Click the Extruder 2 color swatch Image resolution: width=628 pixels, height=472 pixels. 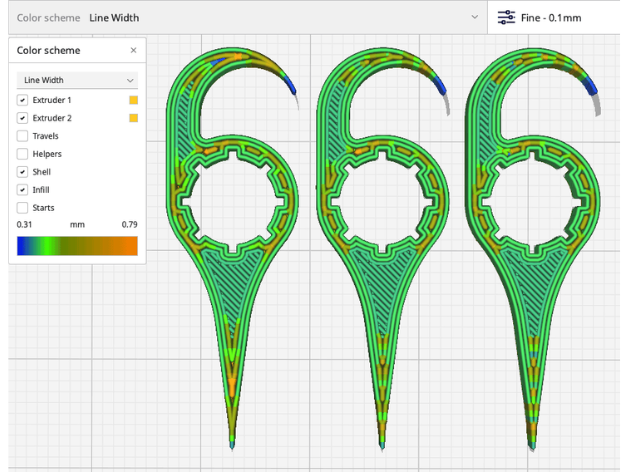(134, 118)
